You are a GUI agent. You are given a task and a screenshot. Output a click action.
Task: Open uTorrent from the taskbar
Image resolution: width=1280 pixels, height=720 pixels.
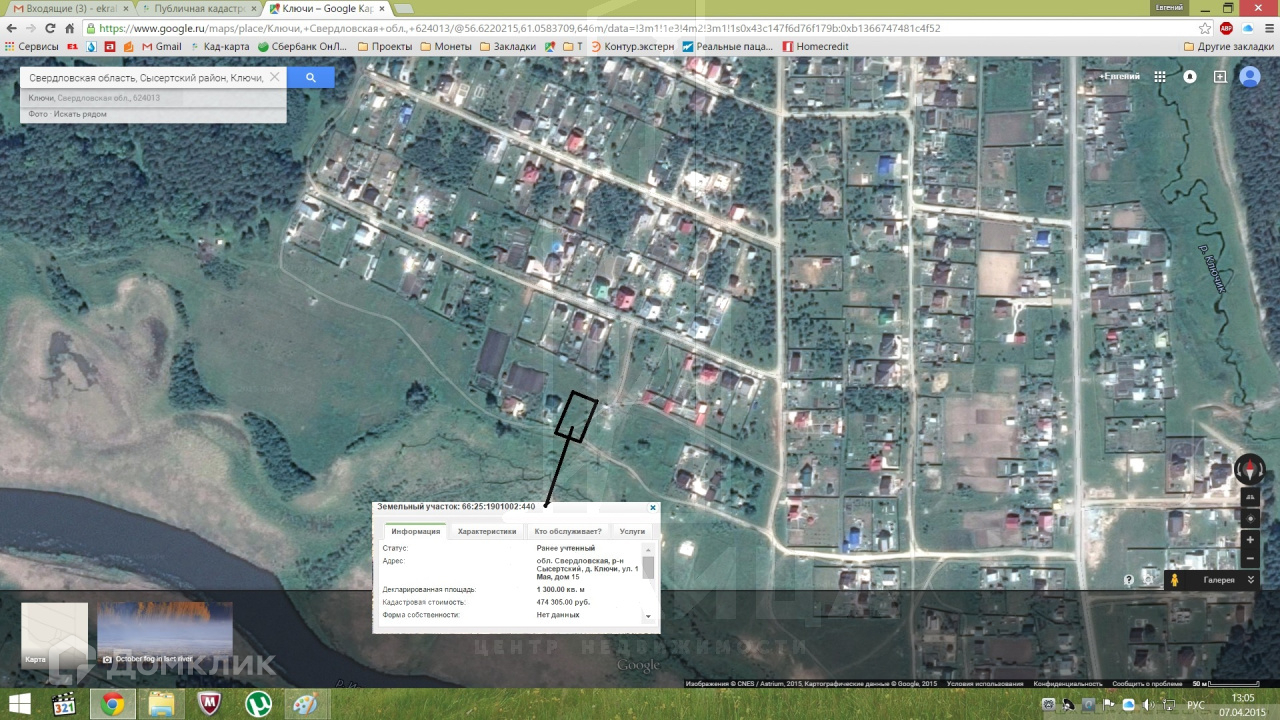pyautogui.click(x=258, y=704)
